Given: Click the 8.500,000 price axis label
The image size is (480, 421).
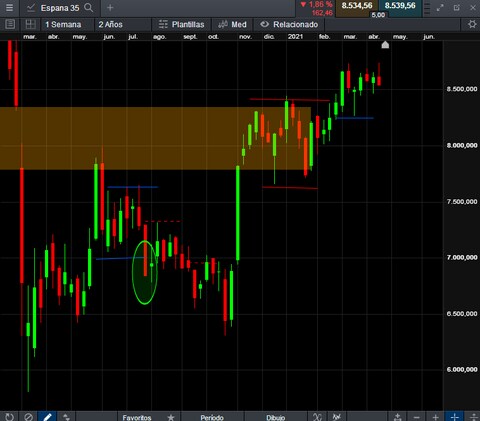Looking at the screenshot, I should (462, 89).
